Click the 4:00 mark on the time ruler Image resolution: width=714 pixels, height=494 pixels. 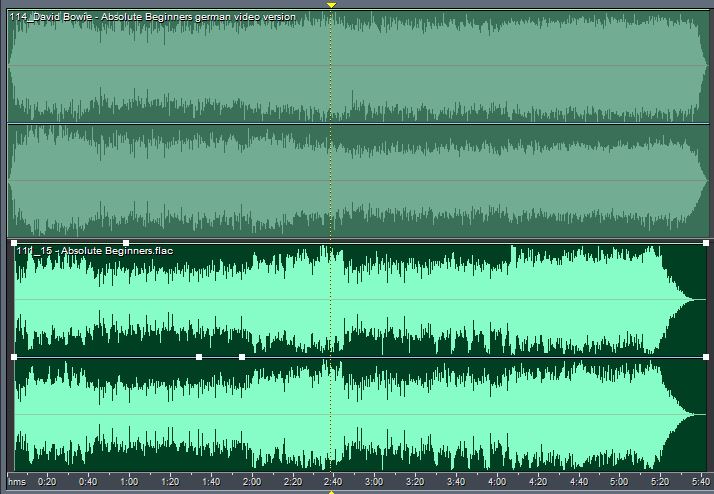pyautogui.click(x=497, y=481)
